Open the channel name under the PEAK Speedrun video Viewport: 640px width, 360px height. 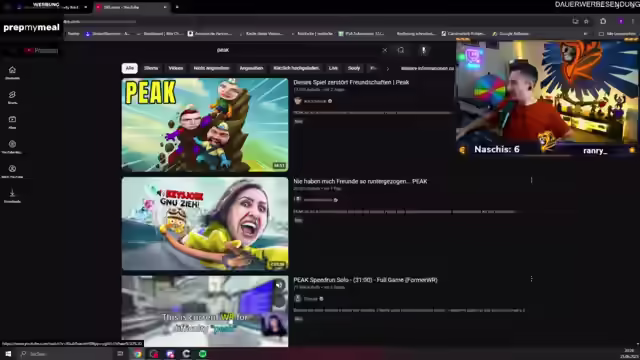311,299
